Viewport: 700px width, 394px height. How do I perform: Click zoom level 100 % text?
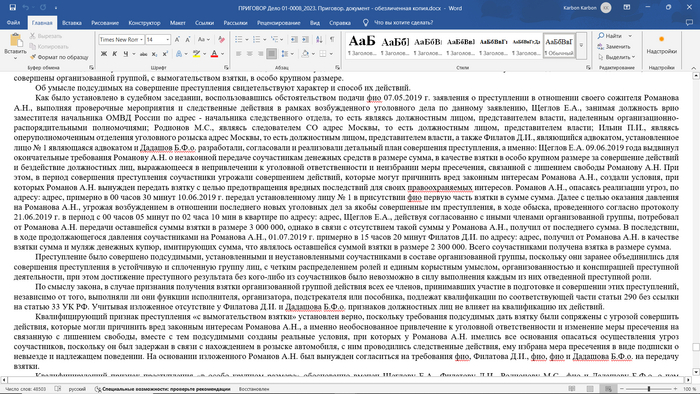(689, 389)
